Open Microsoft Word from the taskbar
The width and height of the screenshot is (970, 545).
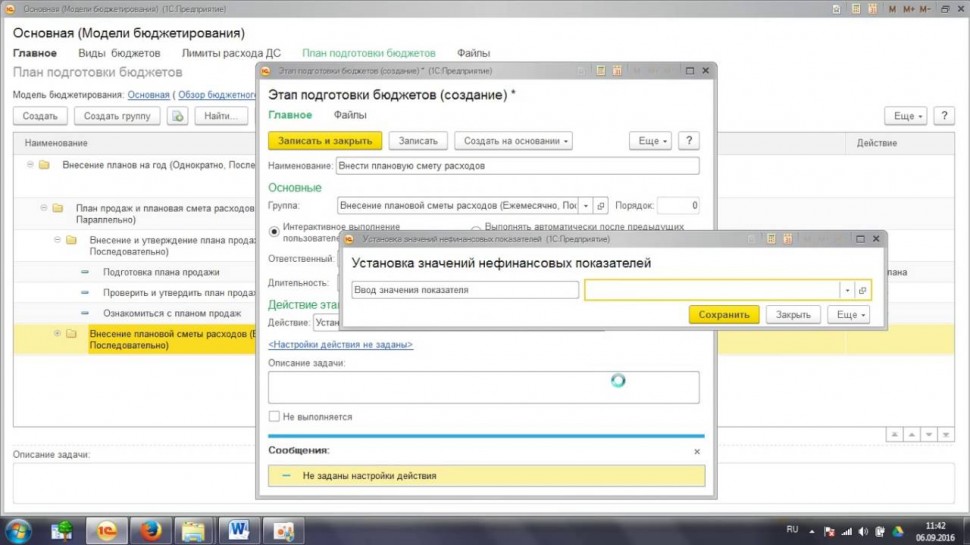238,528
